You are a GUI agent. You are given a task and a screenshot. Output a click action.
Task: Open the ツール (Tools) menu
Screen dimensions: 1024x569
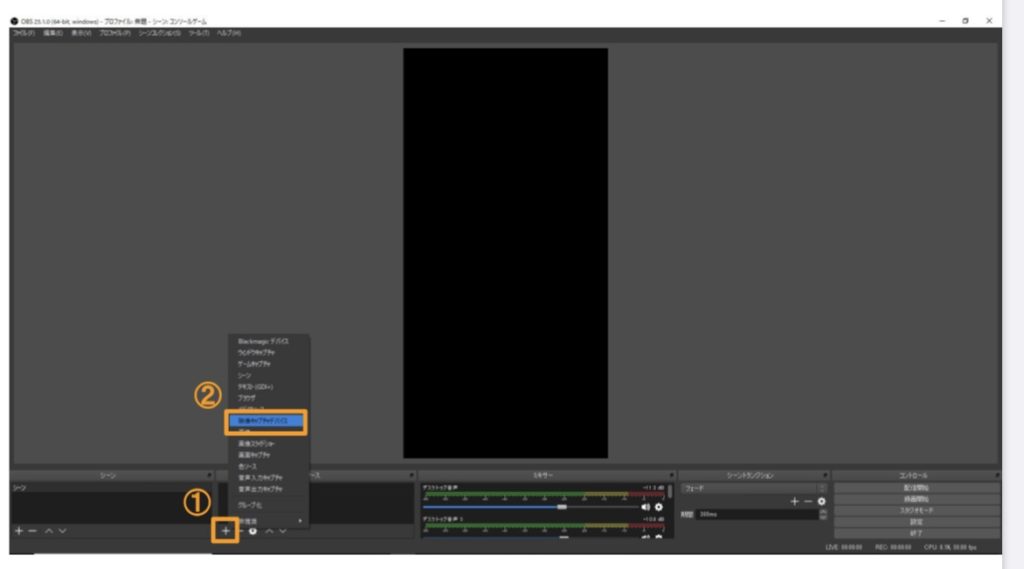pyautogui.click(x=199, y=33)
